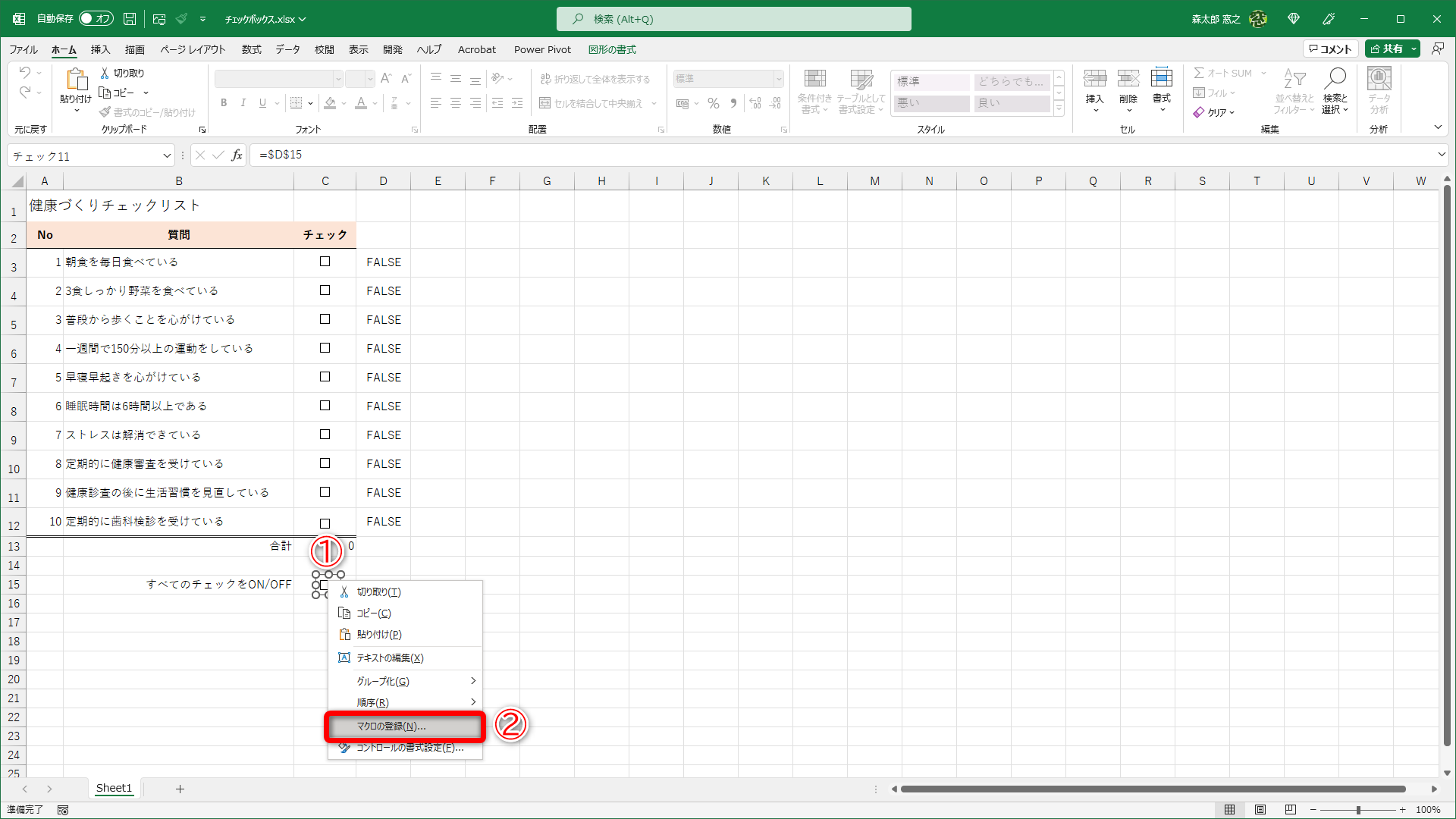Image resolution: width=1456 pixels, height=819 pixels.
Task: Expand the Name Box dropdown arrow
Action: (x=167, y=155)
